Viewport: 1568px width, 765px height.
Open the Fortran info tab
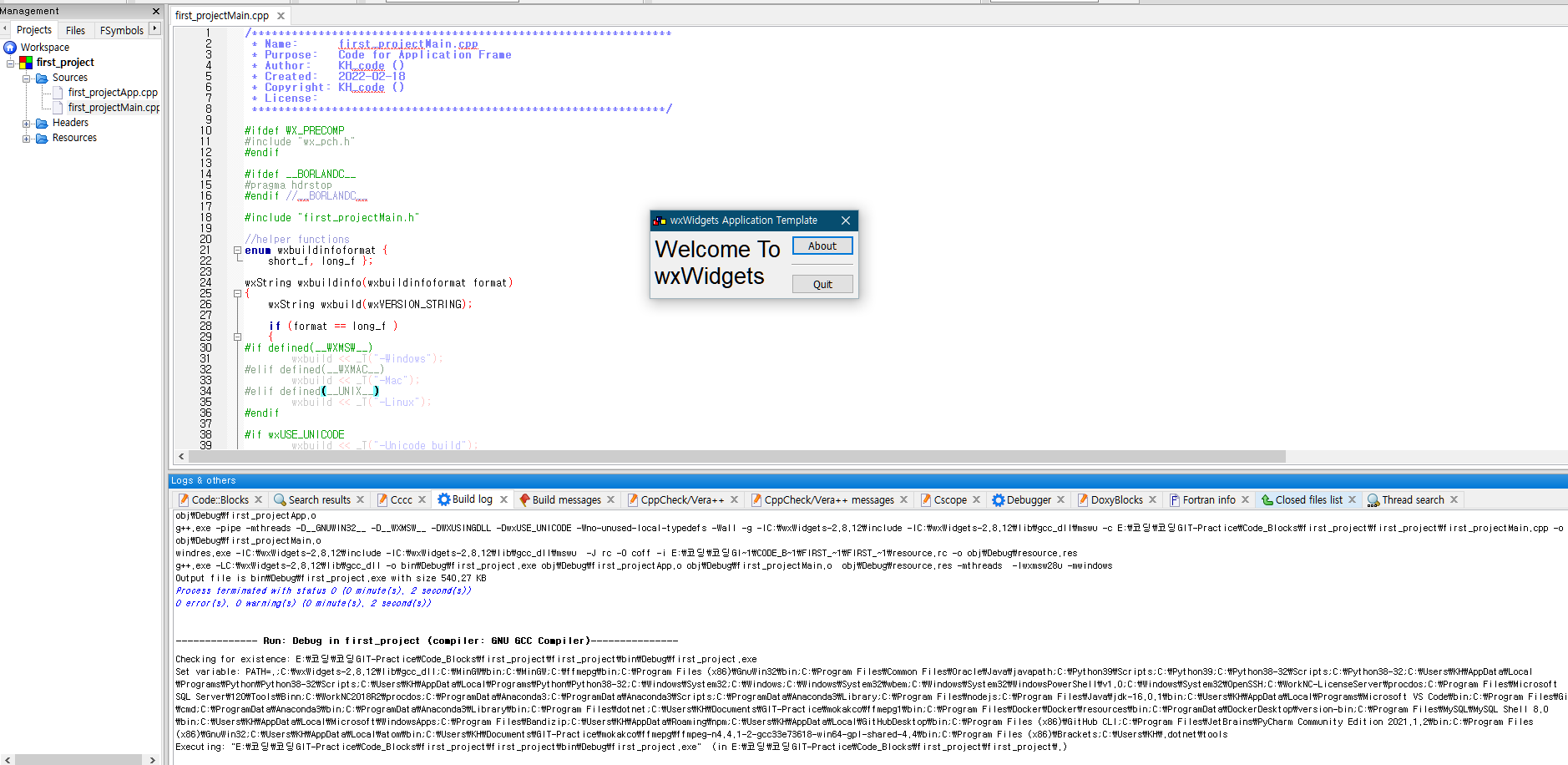coord(1209,500)
